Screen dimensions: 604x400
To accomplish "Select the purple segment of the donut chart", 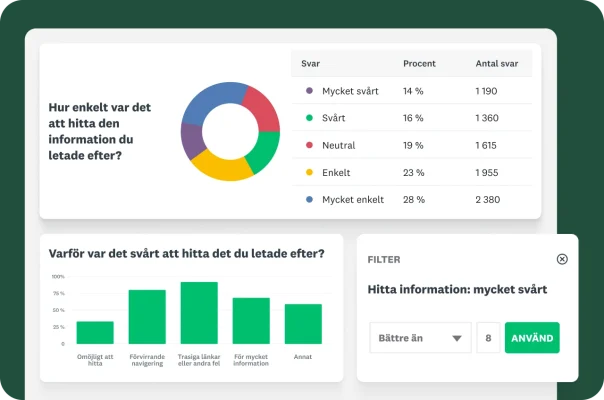I will 192,140.
